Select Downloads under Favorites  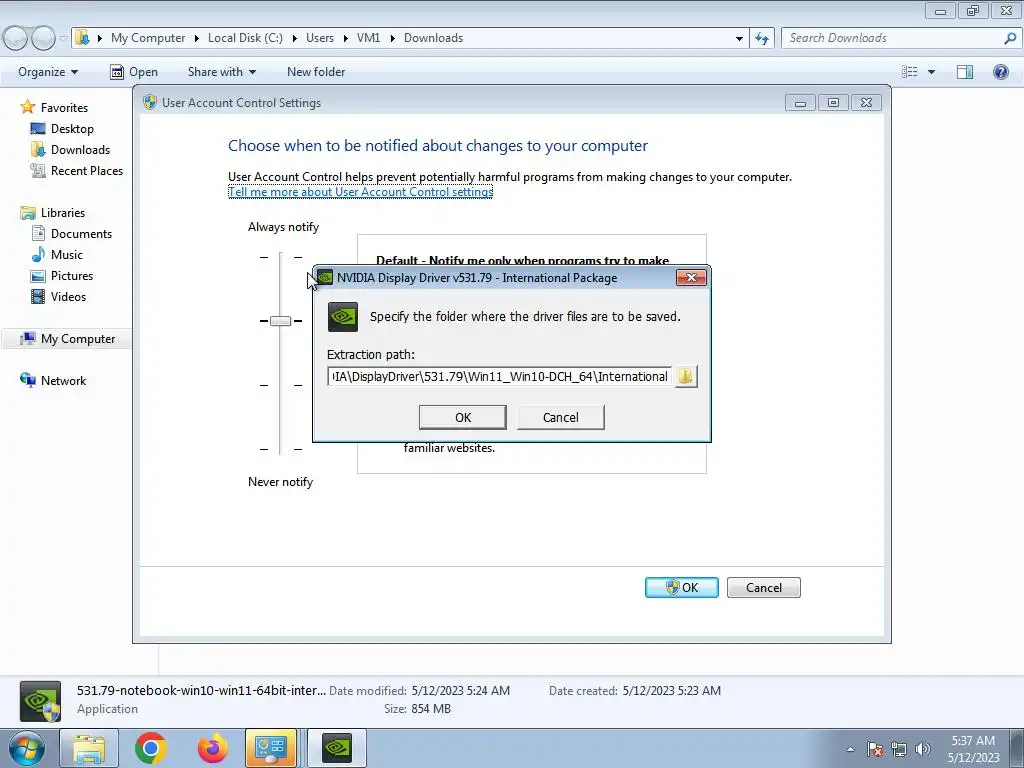click(x=80, y=150)
